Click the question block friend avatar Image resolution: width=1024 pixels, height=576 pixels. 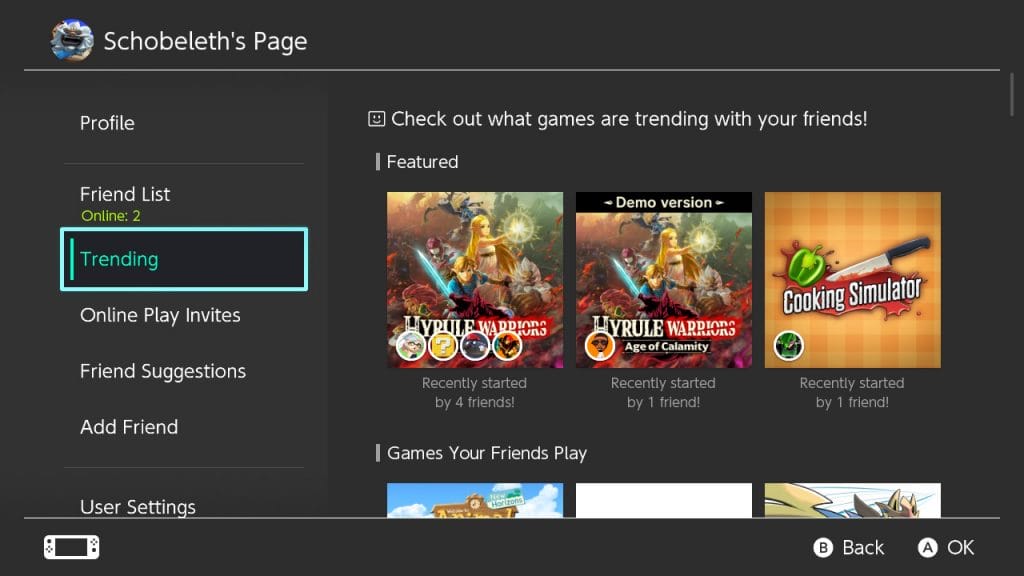(441, 346)
